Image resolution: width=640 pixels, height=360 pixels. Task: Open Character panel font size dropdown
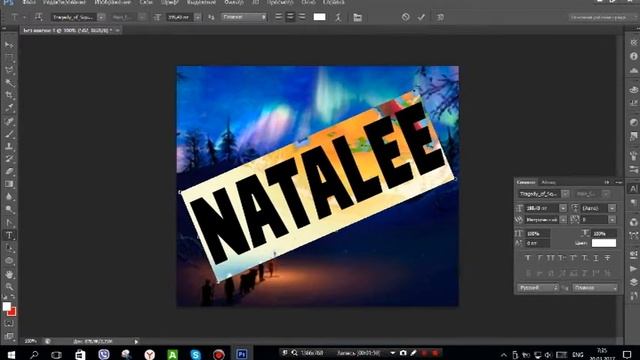click(563, 208)
